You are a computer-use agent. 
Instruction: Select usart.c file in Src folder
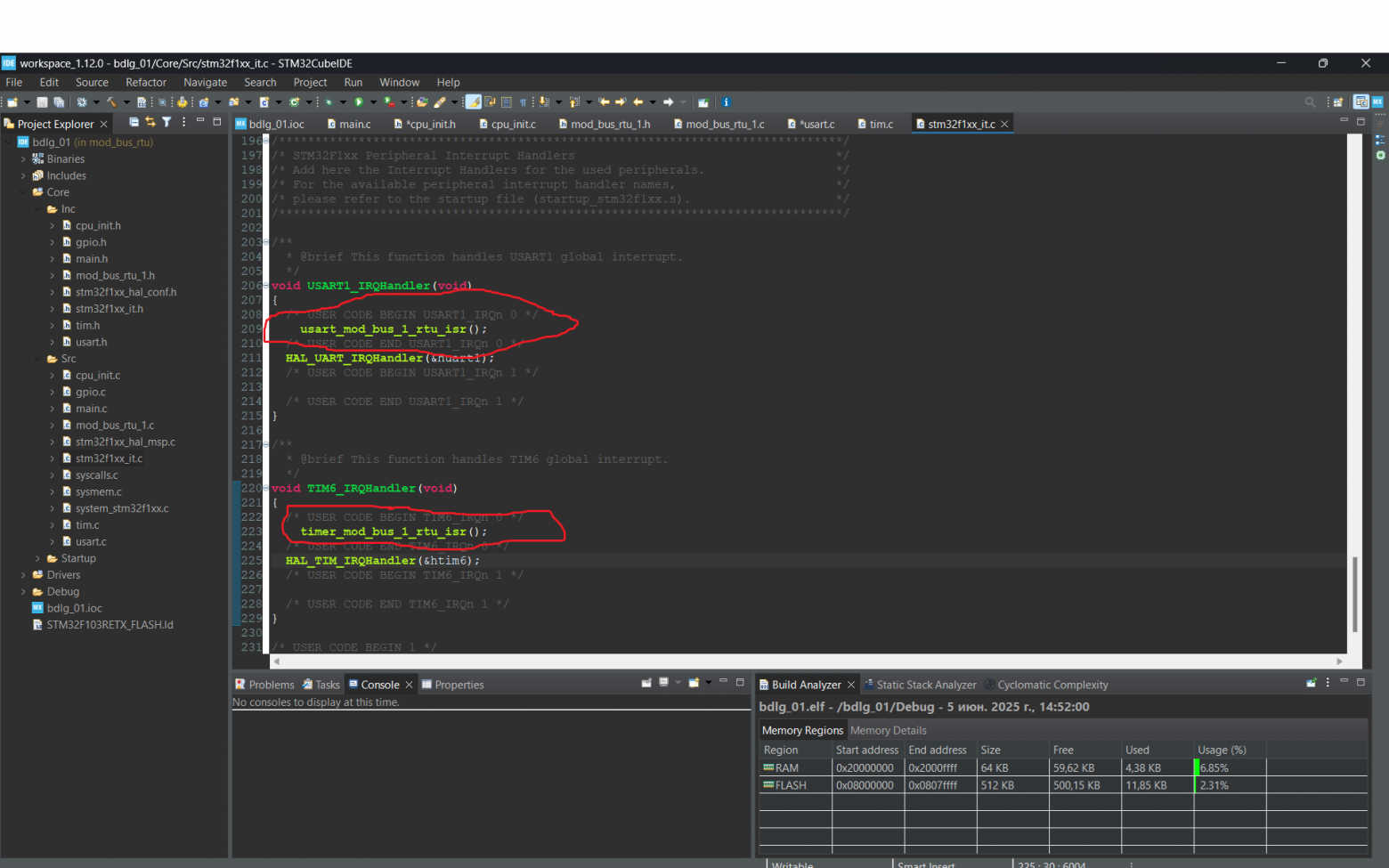coord(91,541)
